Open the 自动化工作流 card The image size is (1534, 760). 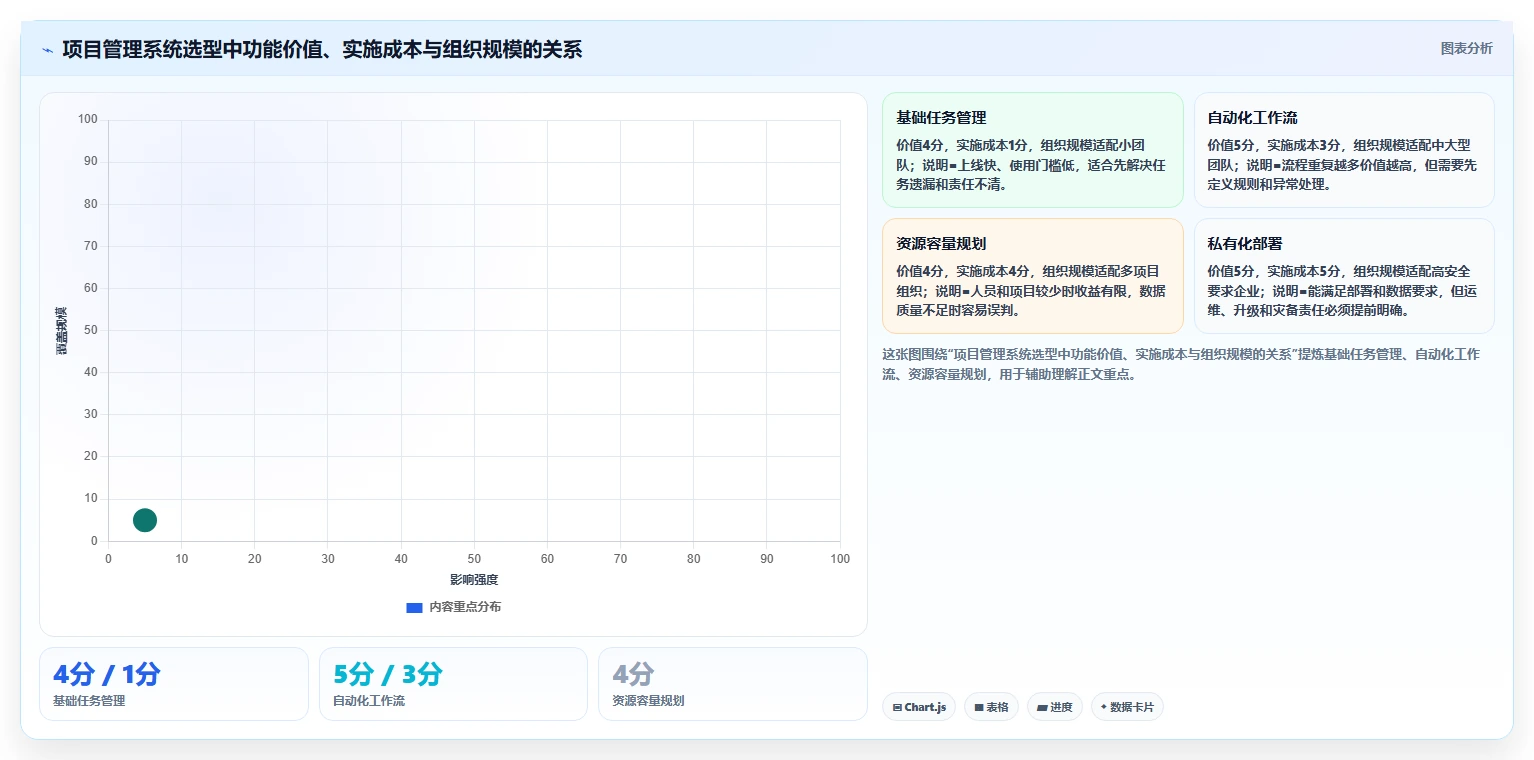click(1344, 150)
